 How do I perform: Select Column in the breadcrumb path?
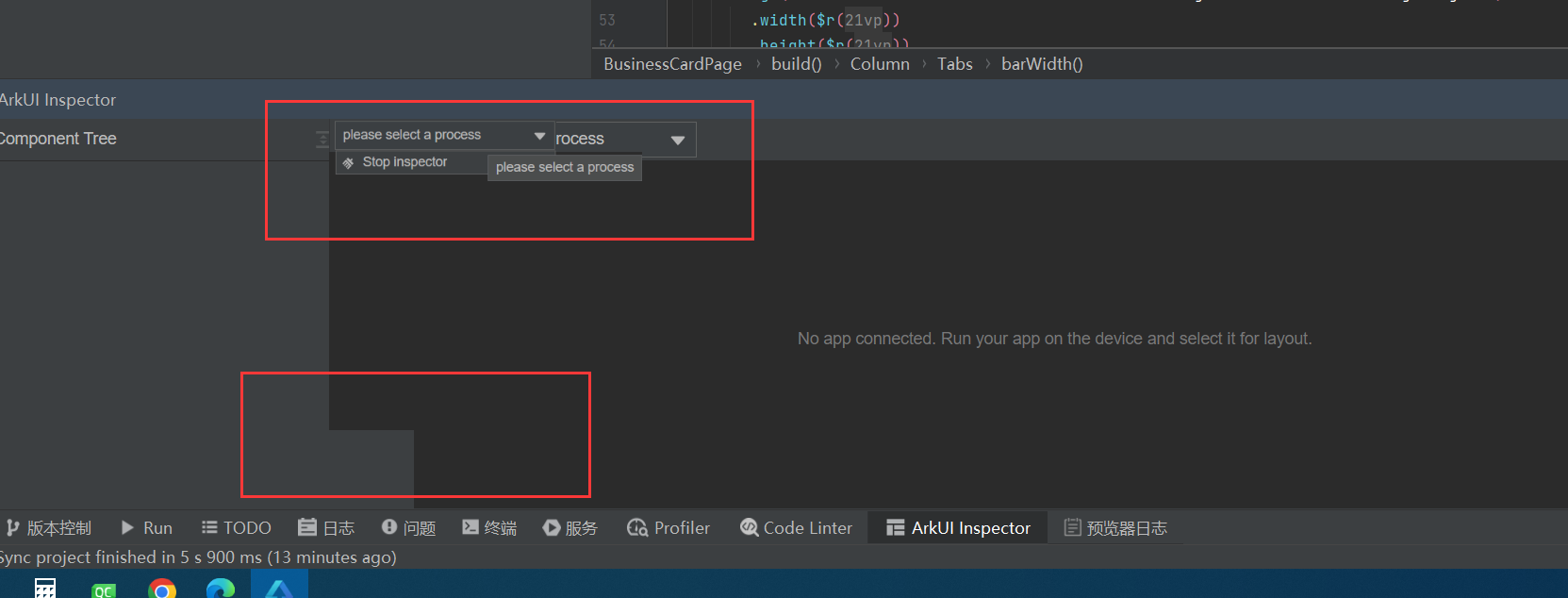(x=880, y=64)
